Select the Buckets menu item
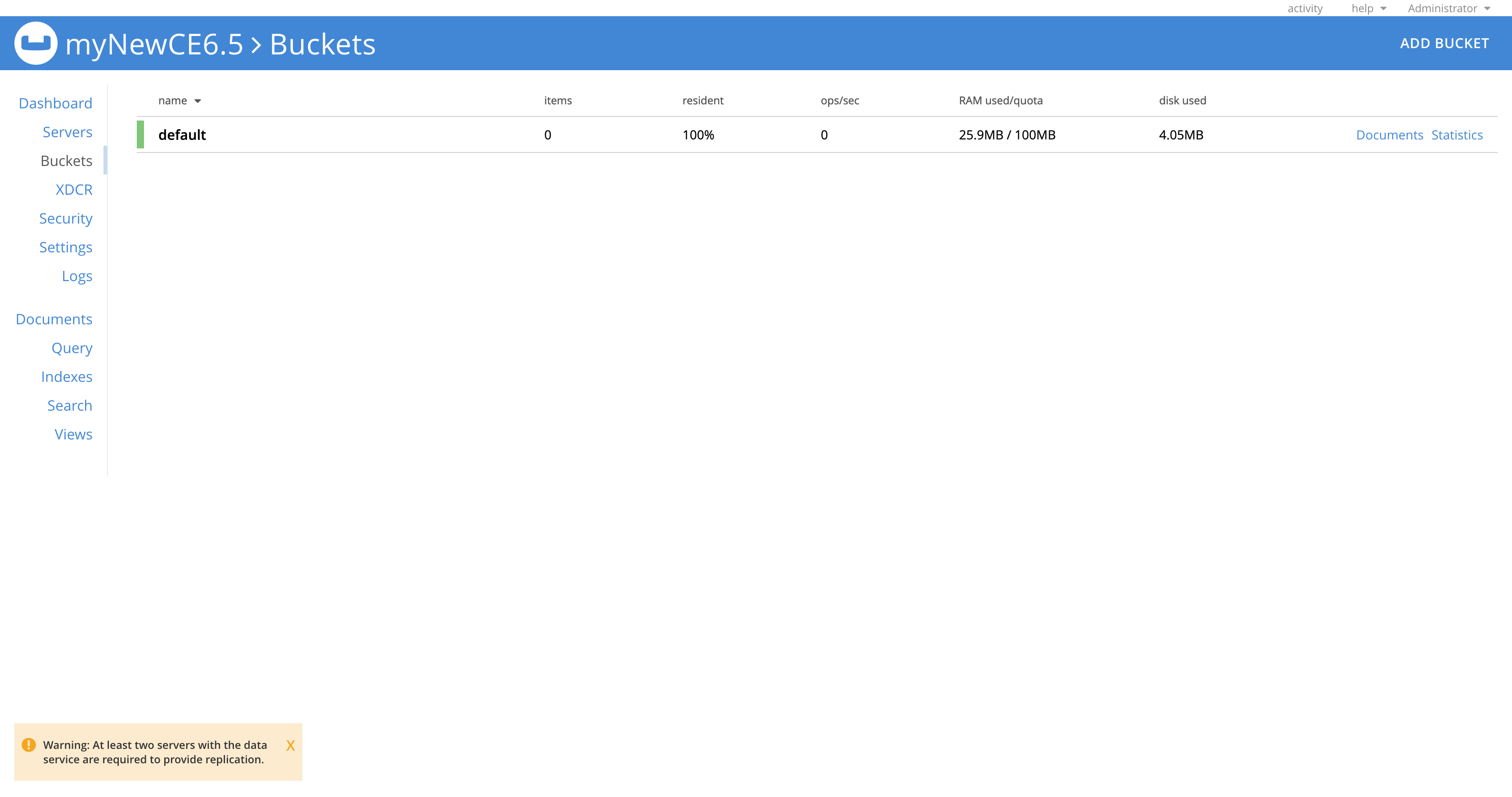1512x797 pixels. click(x=65, y=160)
